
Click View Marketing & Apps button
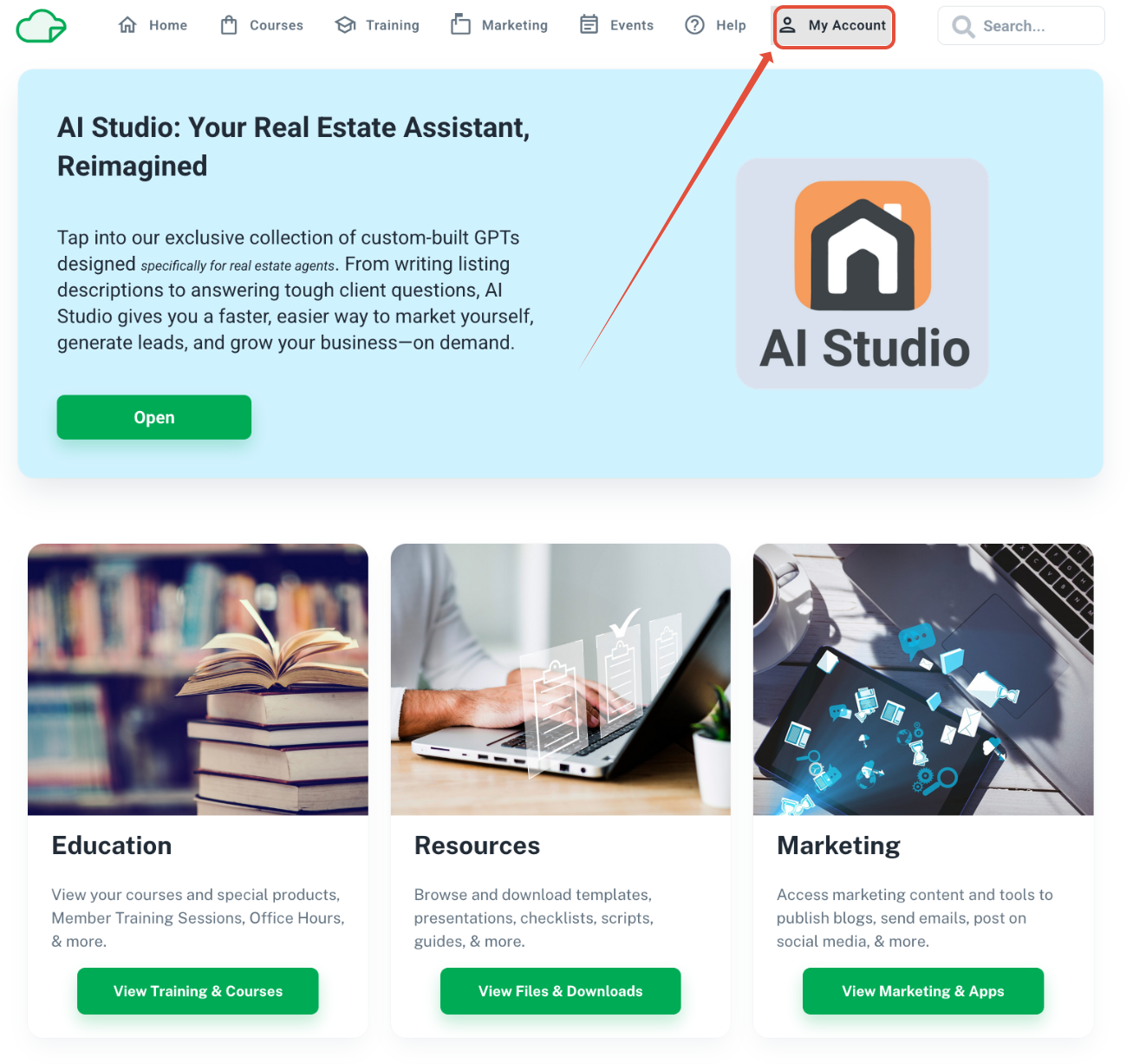923,991
